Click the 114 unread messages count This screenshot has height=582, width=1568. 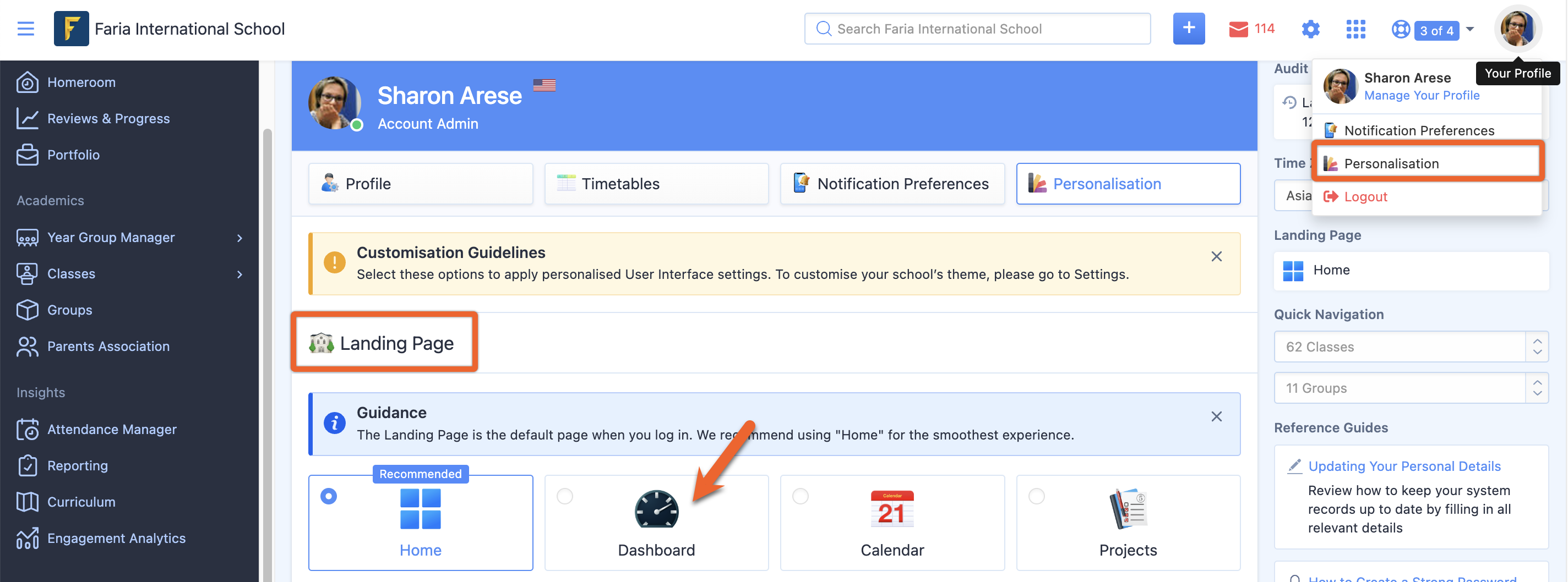click(1264, 29)
